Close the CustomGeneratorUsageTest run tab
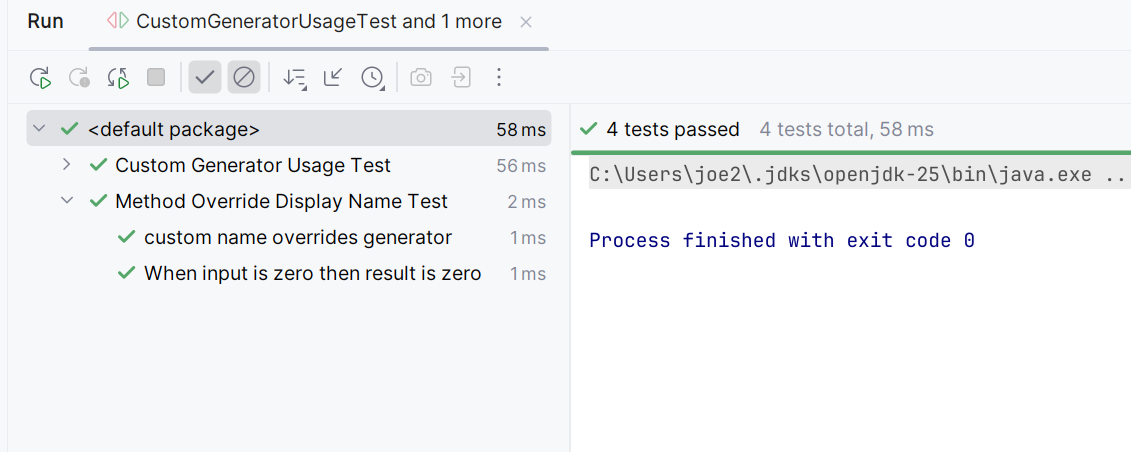 [527, 21]
